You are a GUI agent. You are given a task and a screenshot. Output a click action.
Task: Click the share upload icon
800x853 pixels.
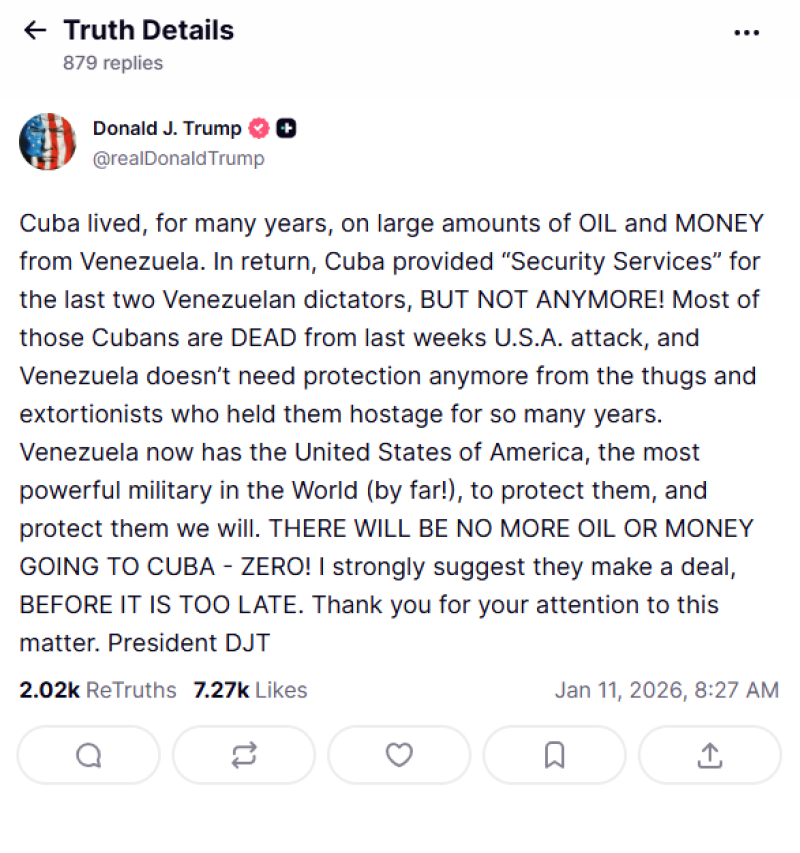click(709, 755)
